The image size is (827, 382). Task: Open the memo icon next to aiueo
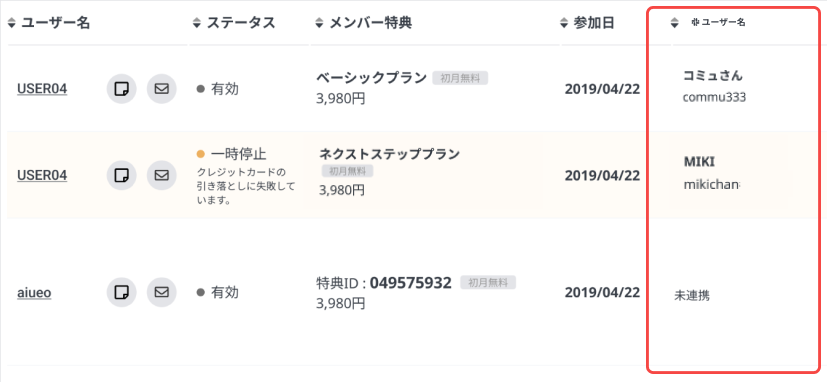tap(121, 292)
